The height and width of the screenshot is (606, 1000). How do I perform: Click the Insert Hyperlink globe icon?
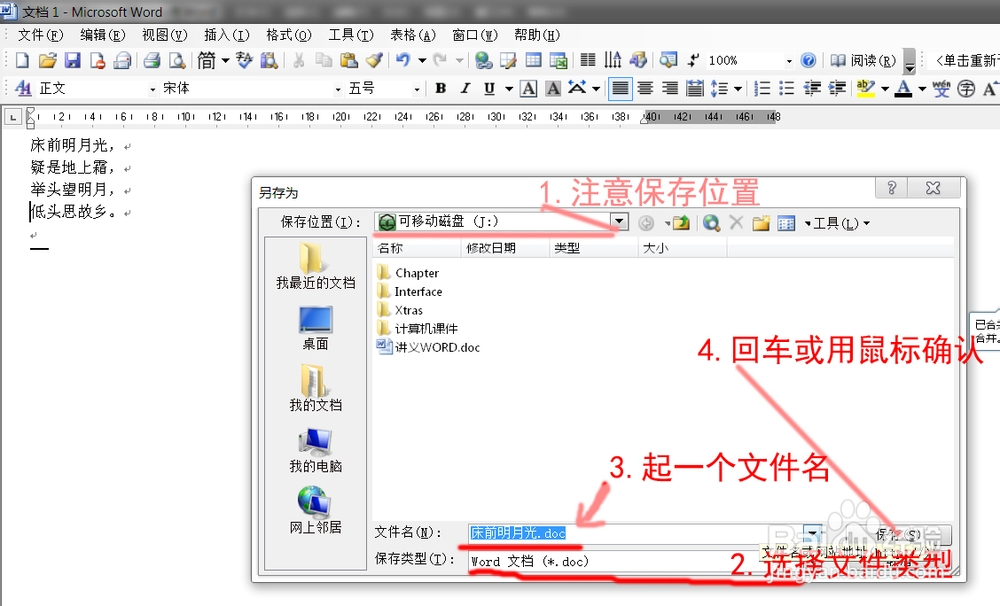coord(484,60)
